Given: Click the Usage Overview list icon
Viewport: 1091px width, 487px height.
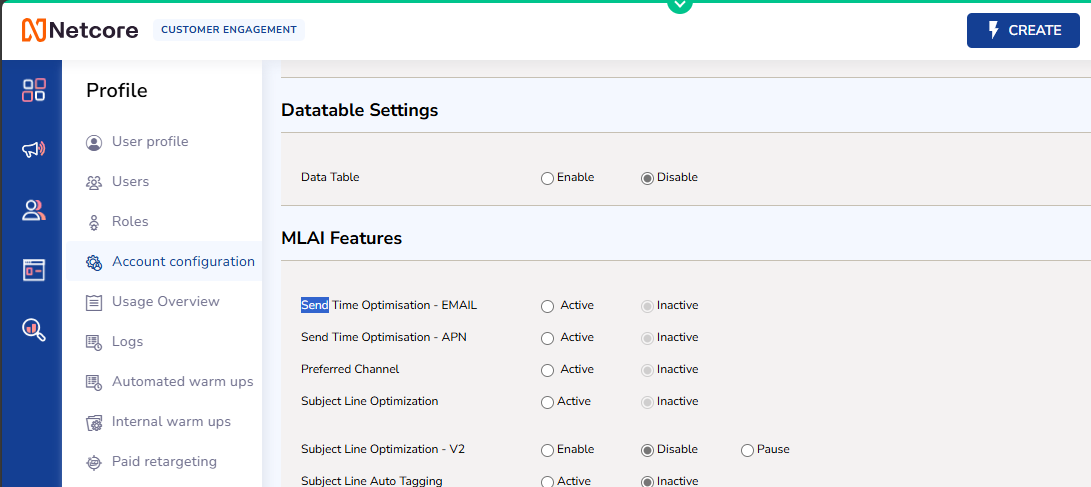Looking at the screenshot, I should (x=94, y=302).
